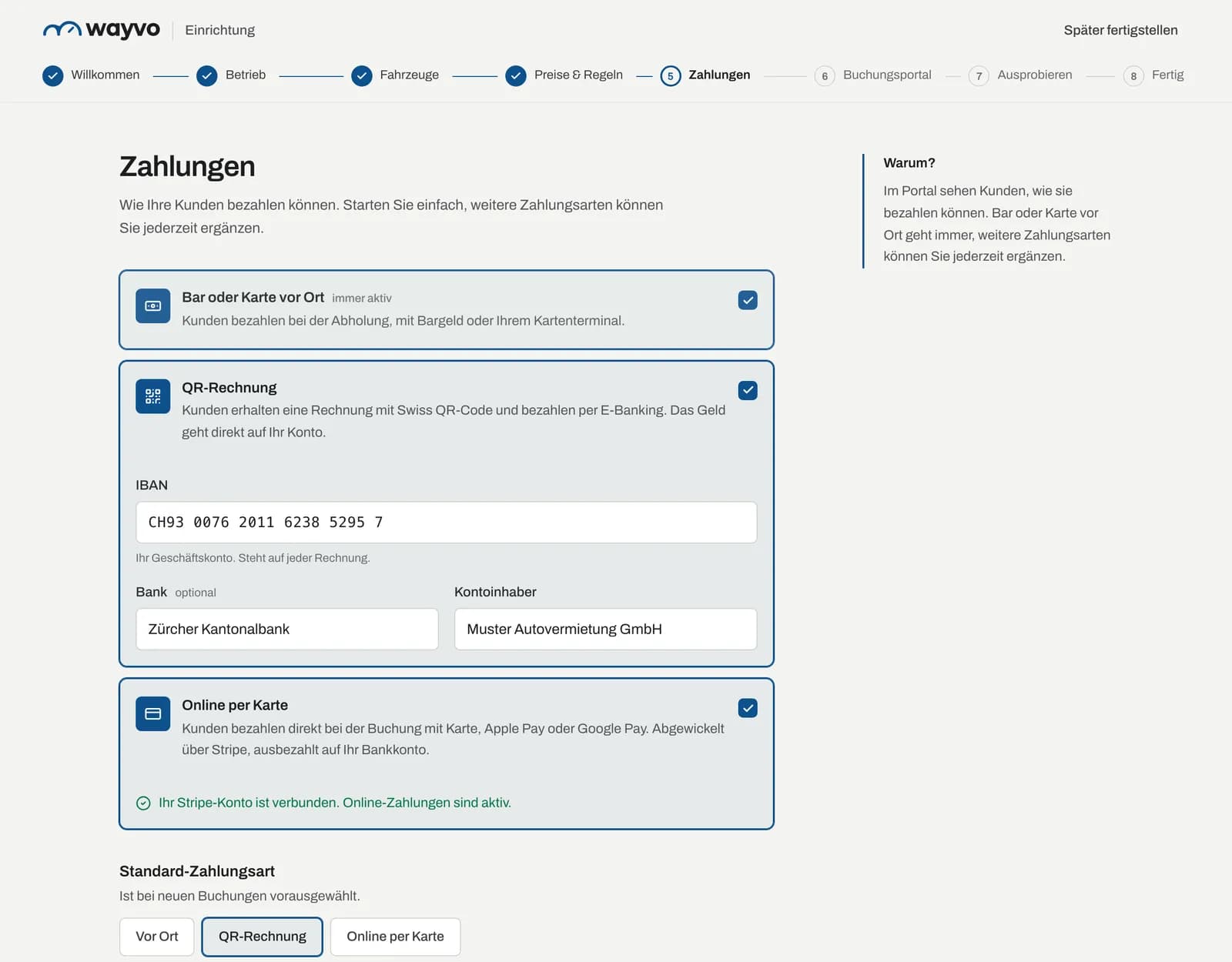Click the Fahrzeuge step checkmark icon

(x=362, y=75)
